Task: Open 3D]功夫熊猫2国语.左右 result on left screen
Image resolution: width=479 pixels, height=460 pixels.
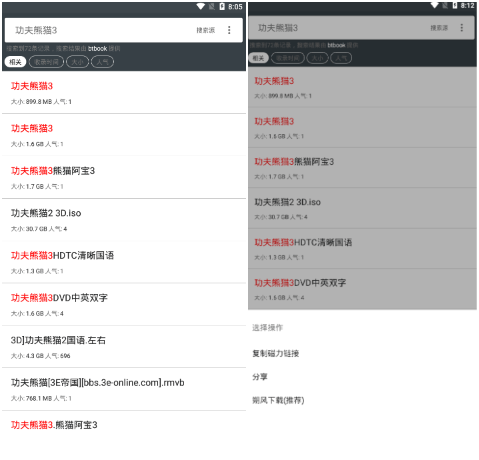Action: click(x=124, y=347)
